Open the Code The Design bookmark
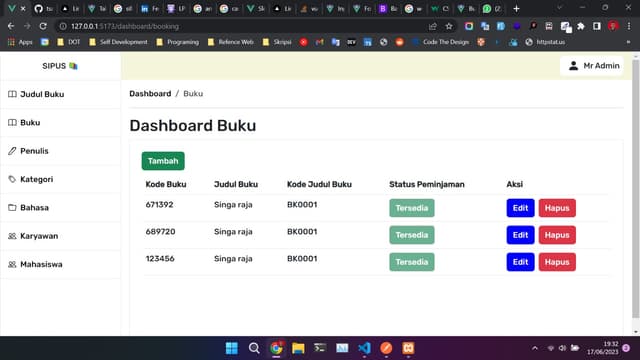The width and height of the screenshot is (640, 360). point(441,42)
